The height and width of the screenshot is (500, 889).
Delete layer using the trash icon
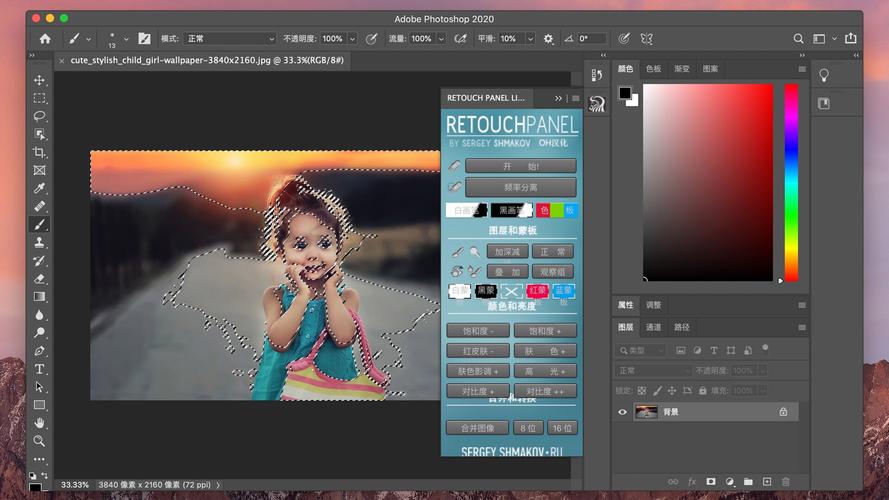pyautogui.click(x=786, y=482)
